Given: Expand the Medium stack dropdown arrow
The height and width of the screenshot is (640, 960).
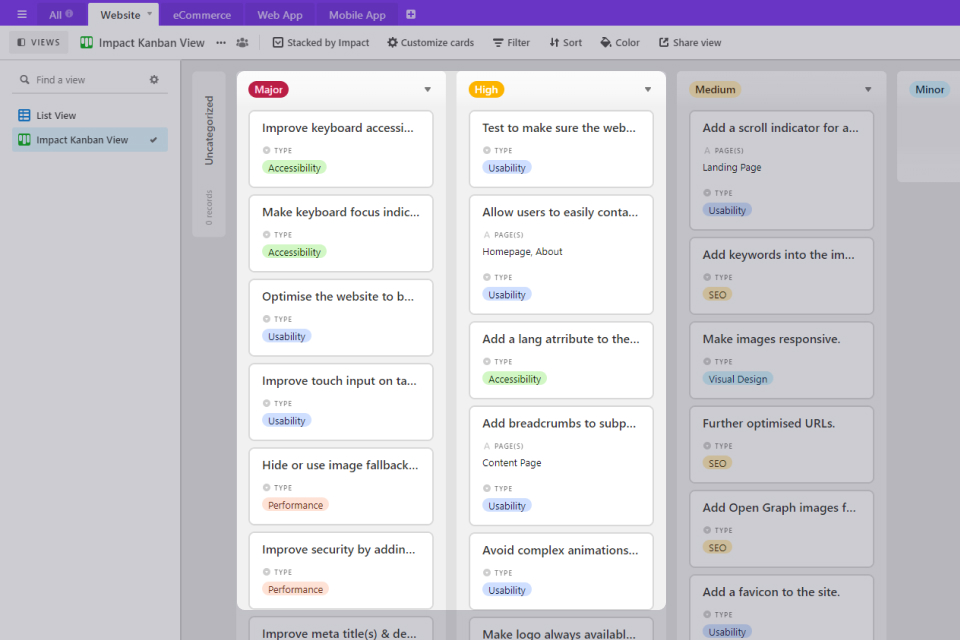Looking at the screenshot, I should point(868,89).
